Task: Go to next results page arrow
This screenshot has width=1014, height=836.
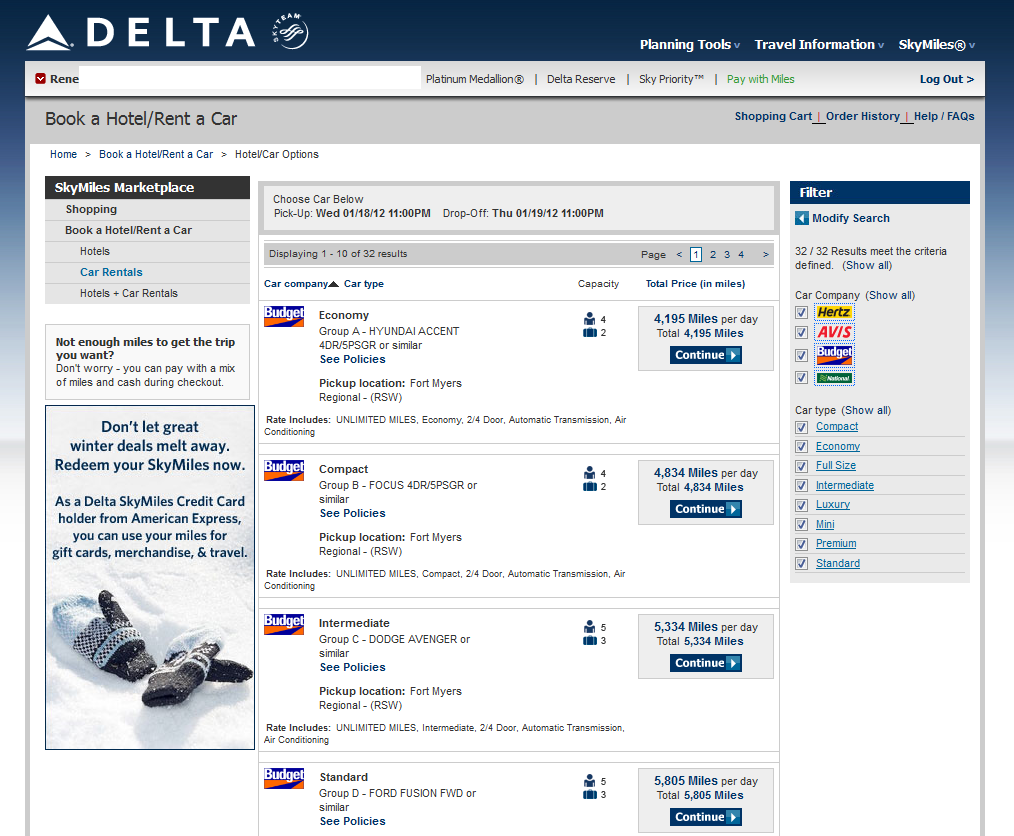Action: 766,254
